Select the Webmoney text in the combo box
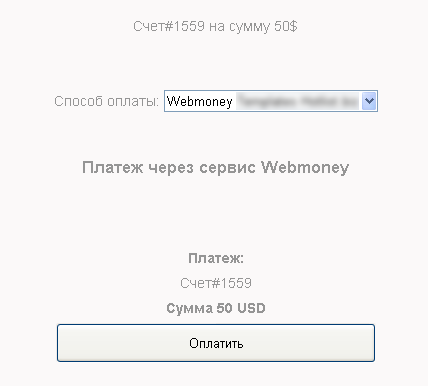 click(x=200, y=101)
